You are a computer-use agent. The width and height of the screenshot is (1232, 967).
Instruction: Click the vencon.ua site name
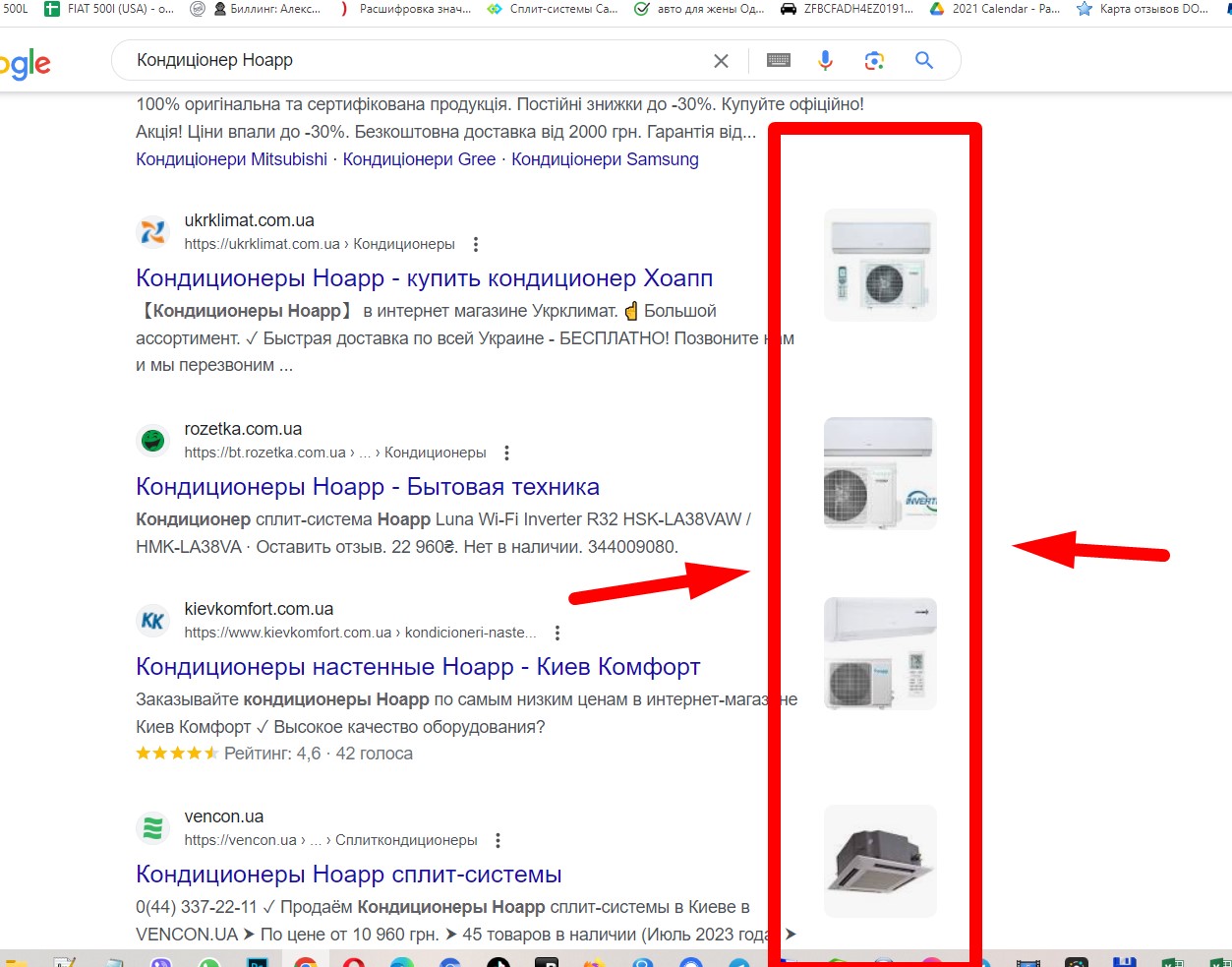[x=224, y=816]
